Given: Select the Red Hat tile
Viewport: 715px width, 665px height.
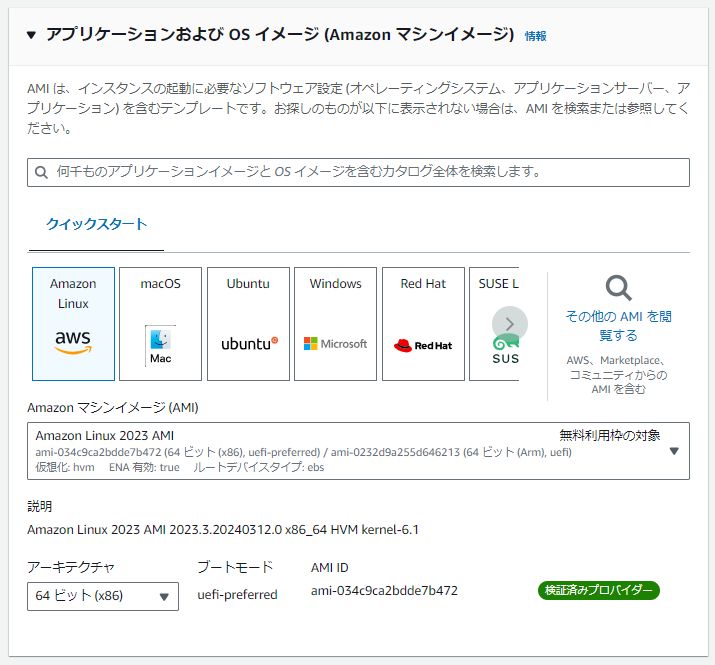Looking at the screenshot, I should (x=423, y=324).
